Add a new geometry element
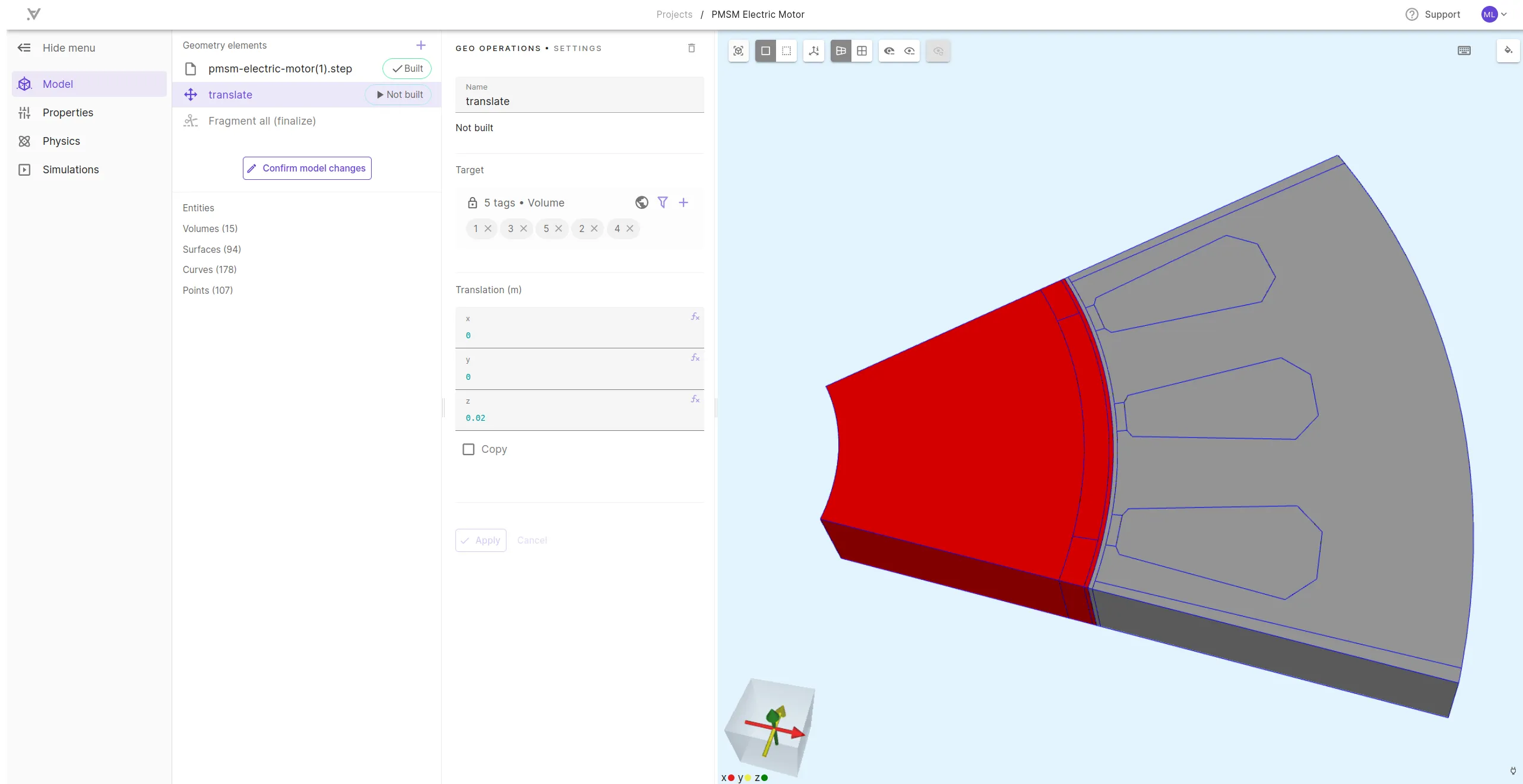Viewport: 1523px width, 784px height. (x=421, y=45)
